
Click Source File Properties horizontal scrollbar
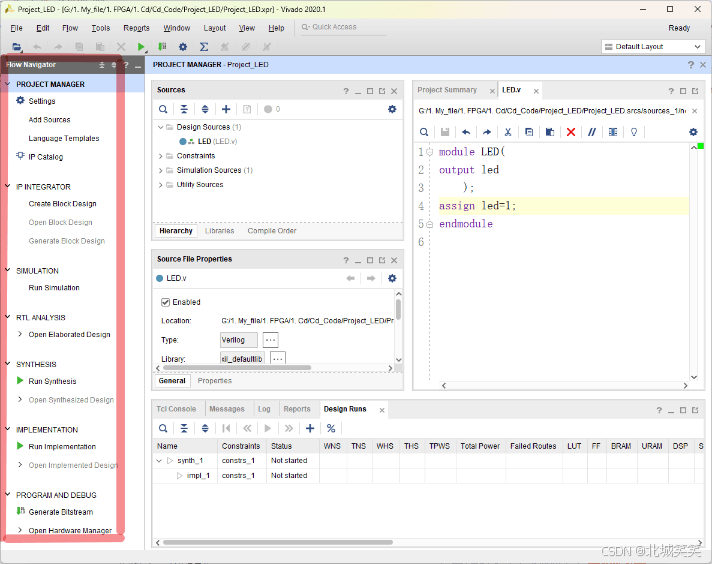(x=237, y=368)
